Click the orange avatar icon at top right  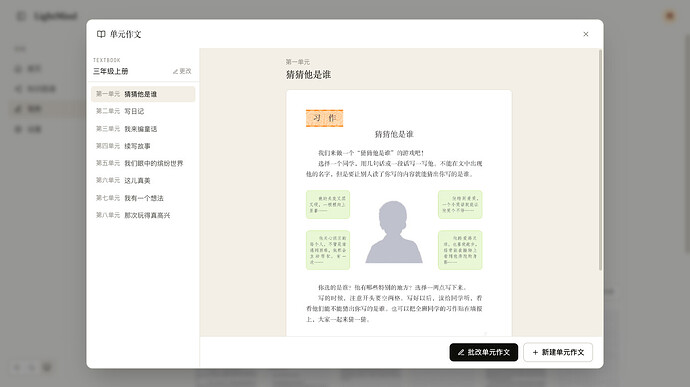pyautogui.click(x=670, y=16)
